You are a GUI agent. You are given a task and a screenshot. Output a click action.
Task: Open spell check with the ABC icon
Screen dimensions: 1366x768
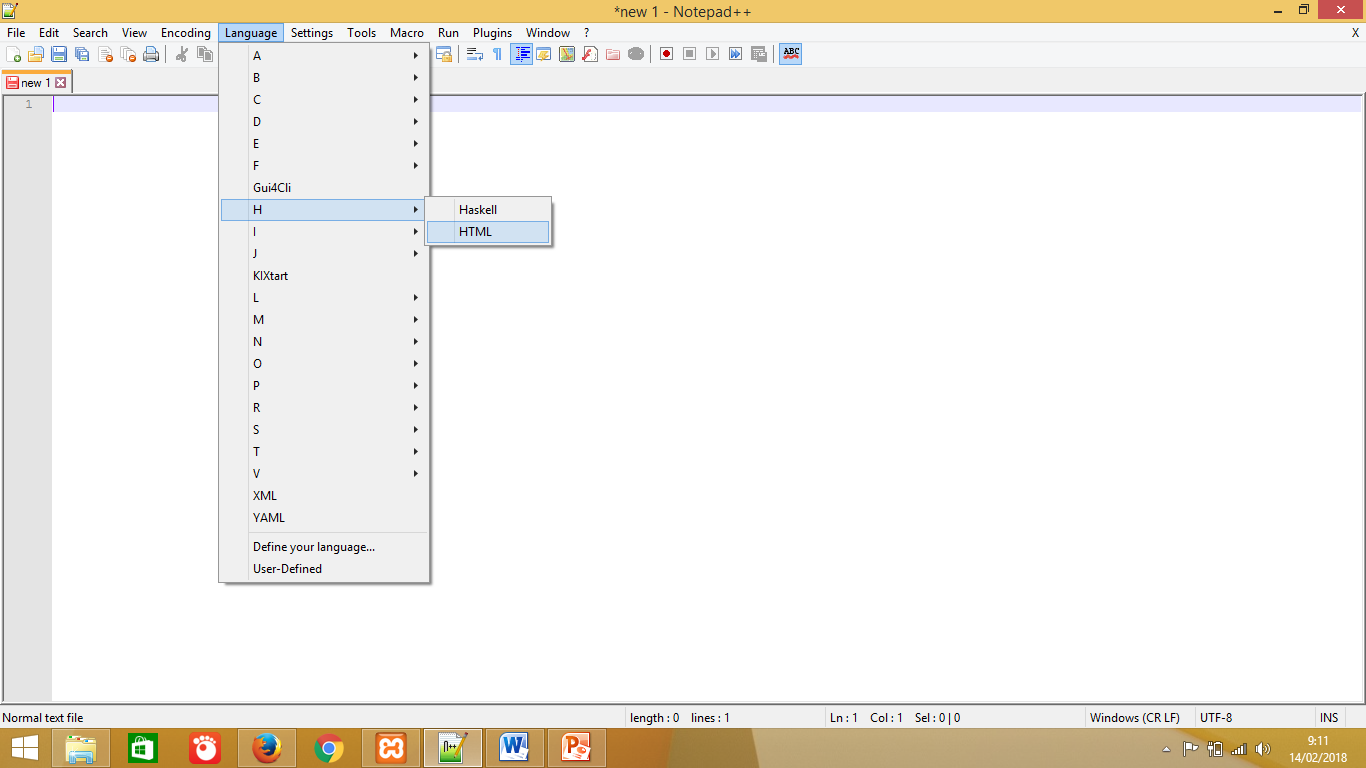pyautogui.click(x=790, y=54)
